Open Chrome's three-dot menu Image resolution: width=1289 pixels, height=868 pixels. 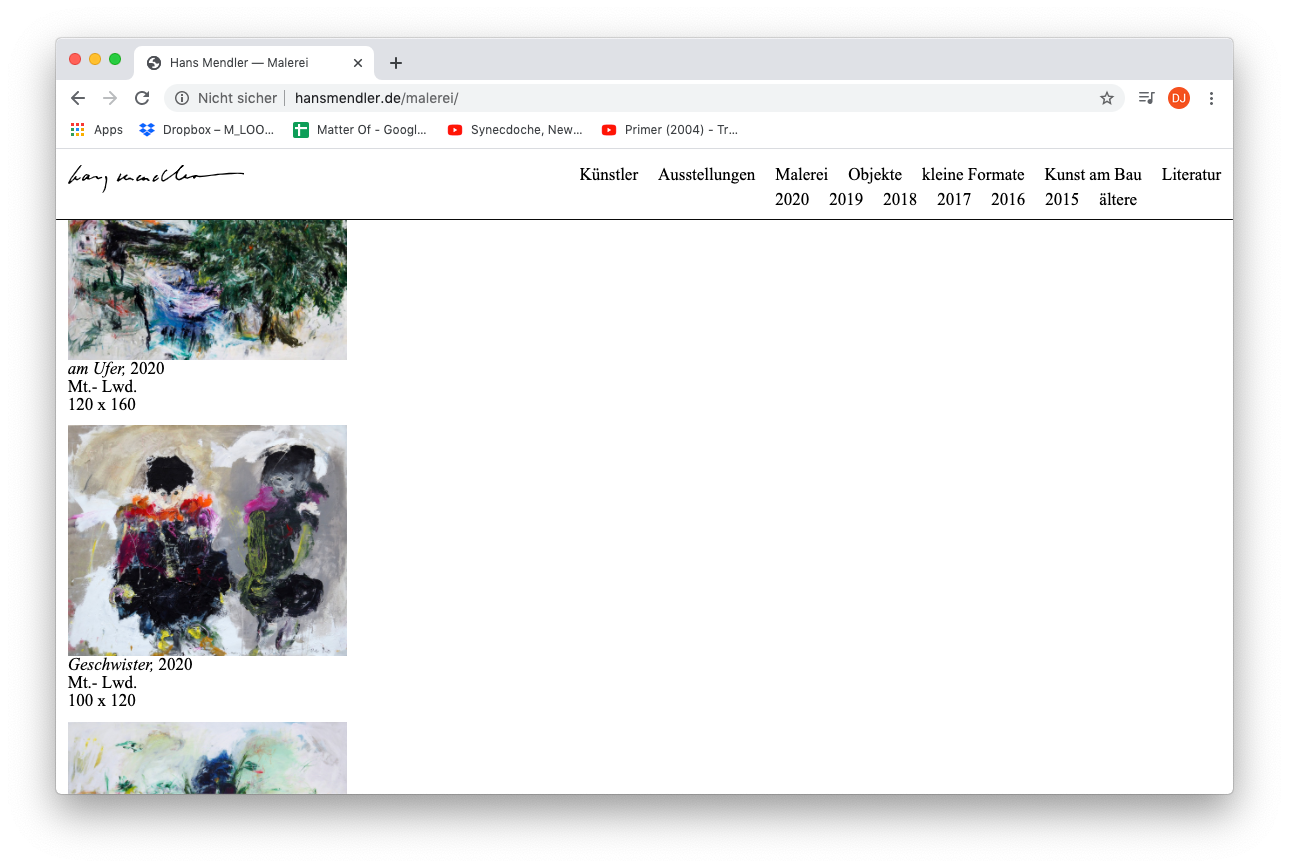pos(1211,98)
